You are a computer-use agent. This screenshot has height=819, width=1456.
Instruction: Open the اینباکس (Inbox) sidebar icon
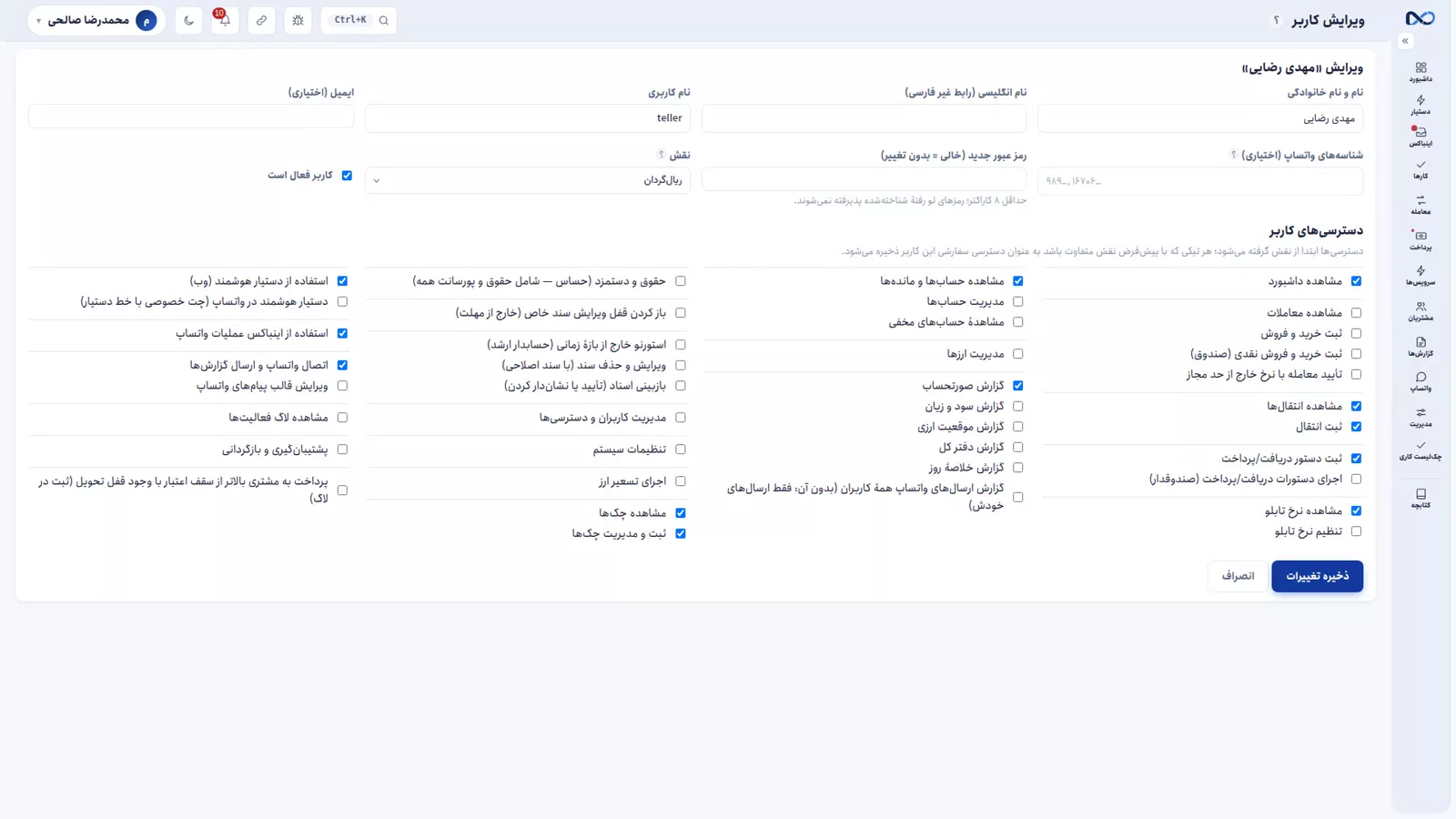(1421, 136)
